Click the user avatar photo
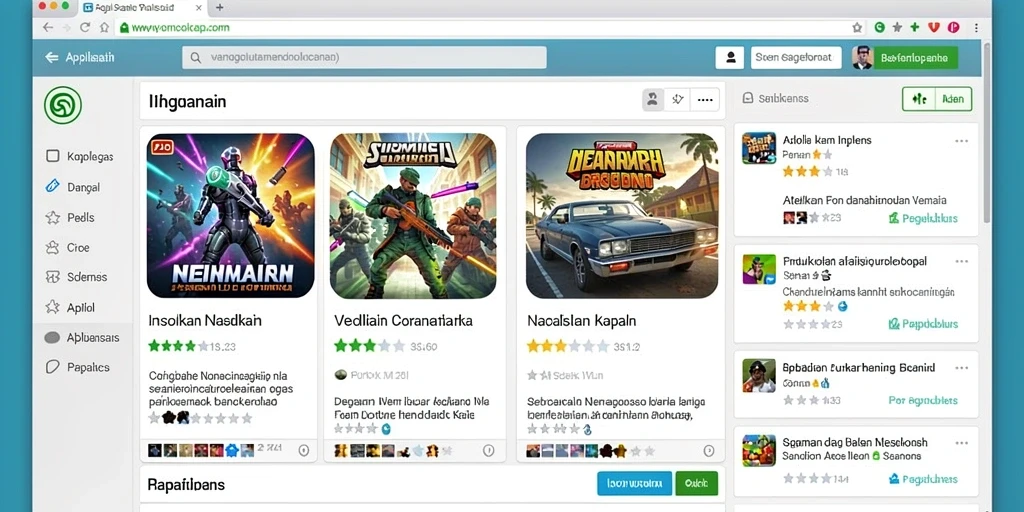 tap(863, 57)
